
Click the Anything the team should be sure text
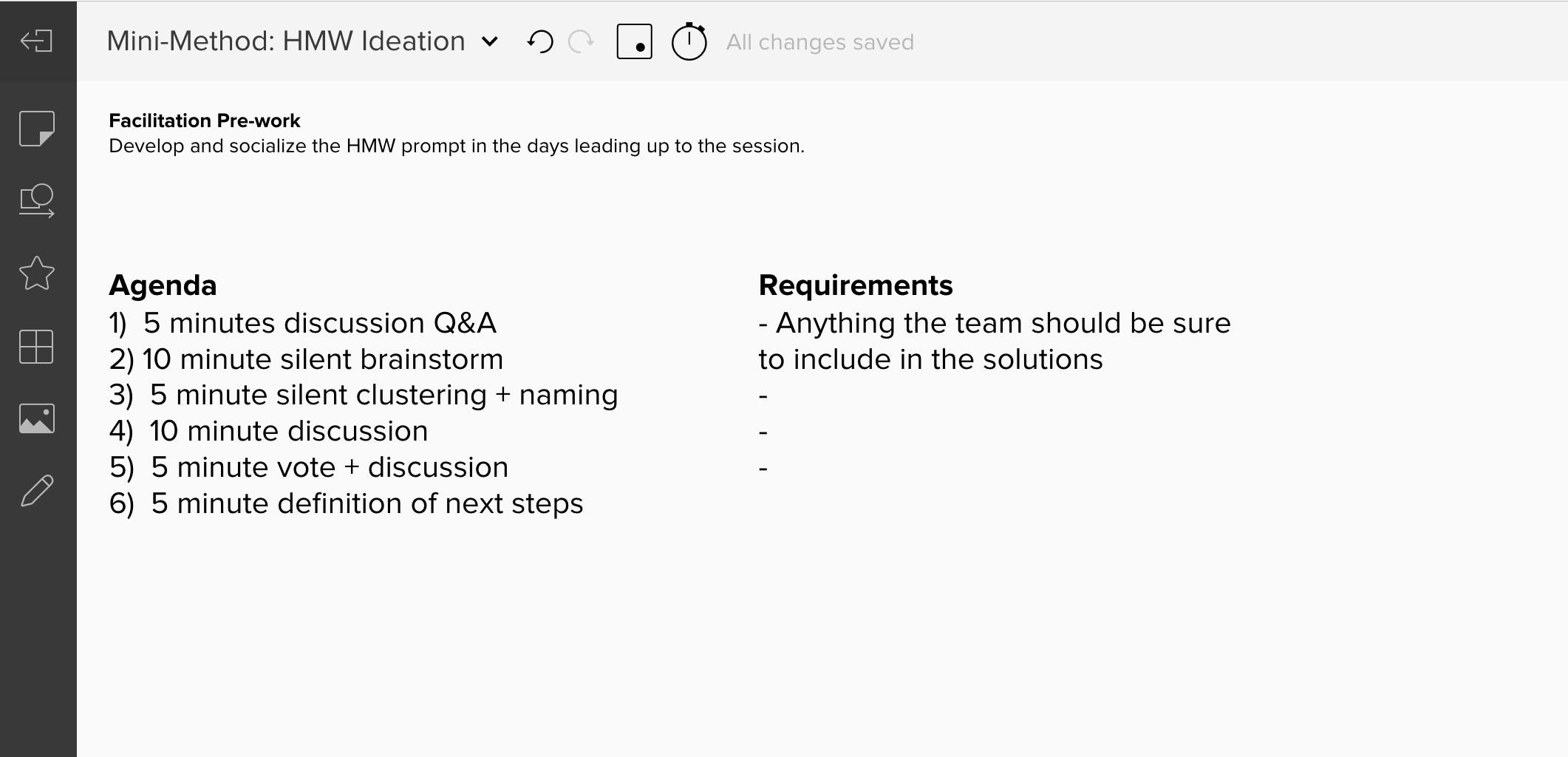(995, 323)
